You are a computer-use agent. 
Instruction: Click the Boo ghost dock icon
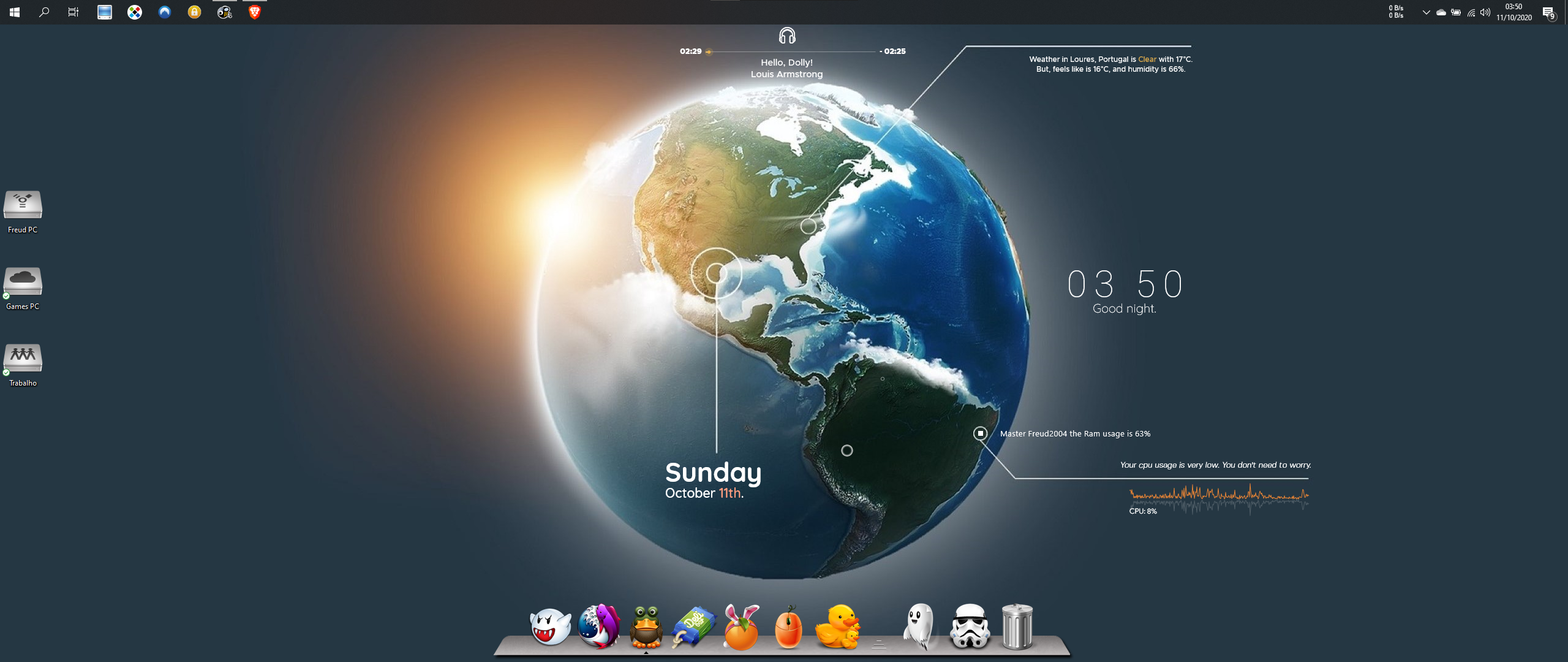click(549, 626)
